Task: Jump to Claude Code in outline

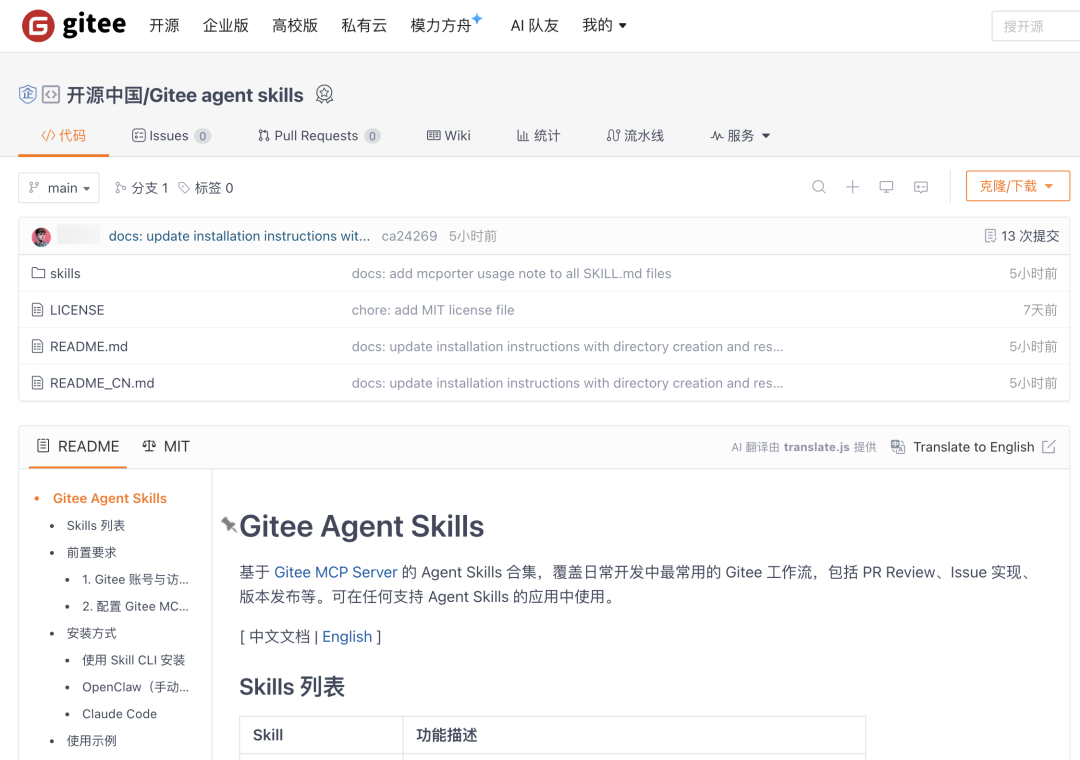Action: coord(119,714)
